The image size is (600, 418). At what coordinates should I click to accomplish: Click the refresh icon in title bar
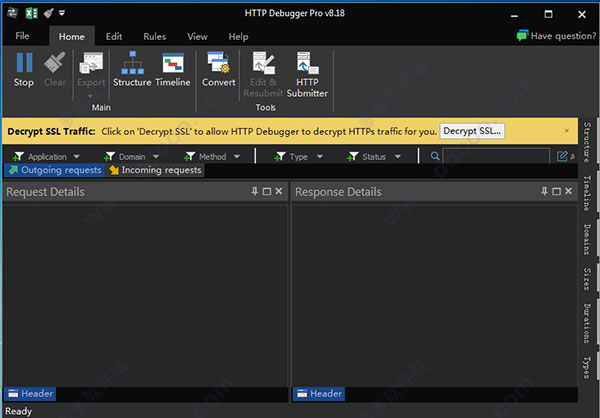pos(13,13)
